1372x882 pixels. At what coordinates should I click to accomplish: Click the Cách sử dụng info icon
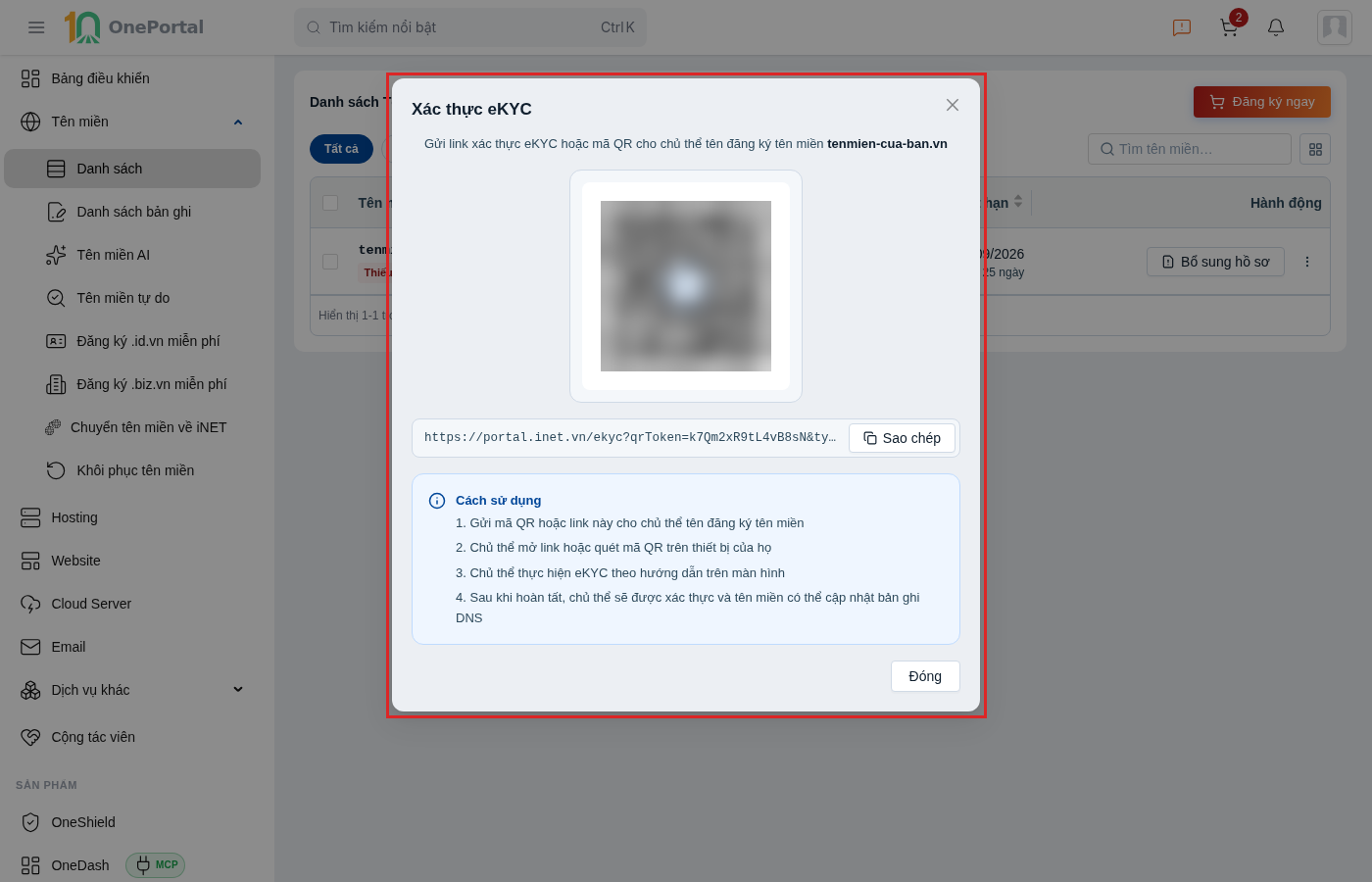click(437, 501)
